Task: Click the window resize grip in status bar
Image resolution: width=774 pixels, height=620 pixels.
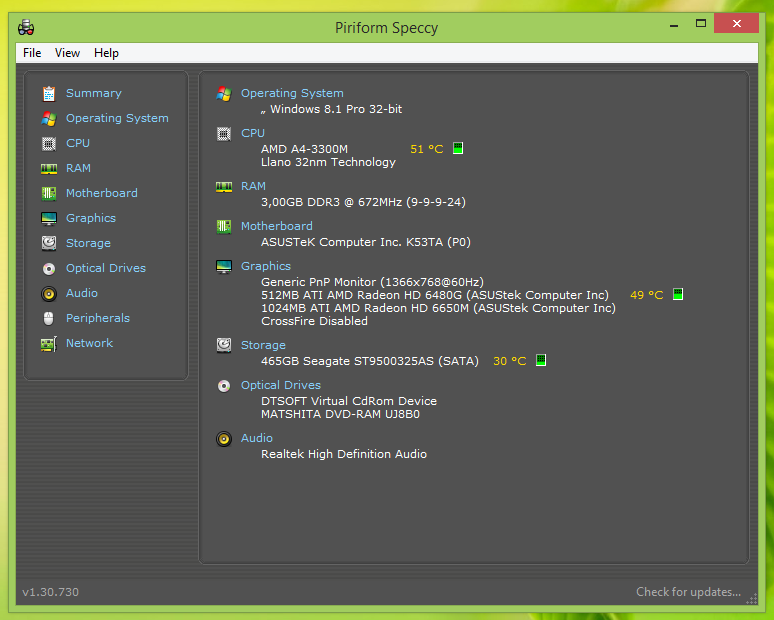Action: 751,599
